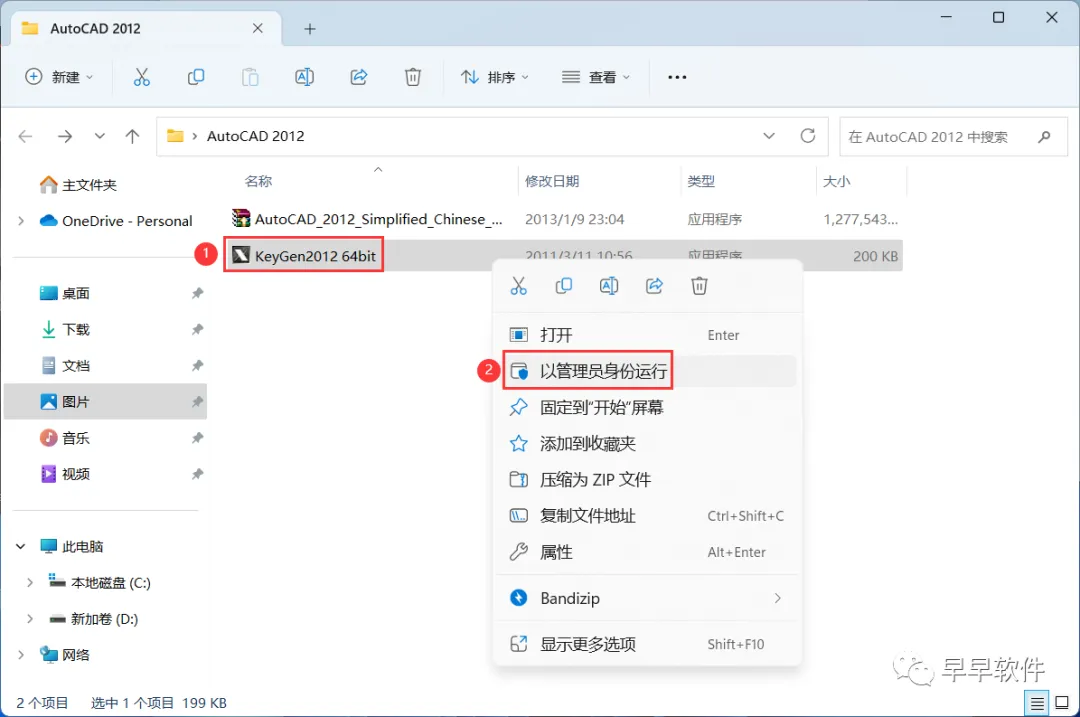Expand the 新加卷 (D:) node
The image size is (1080, 717).
coord(30,619)
